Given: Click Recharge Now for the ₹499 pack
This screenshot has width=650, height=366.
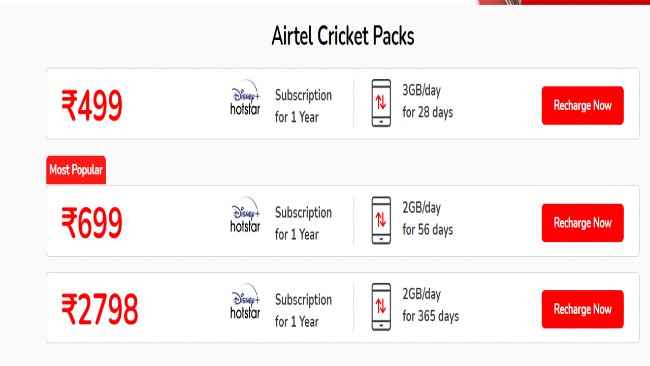Looking at the screenshot, I should [x=582, y=105].
